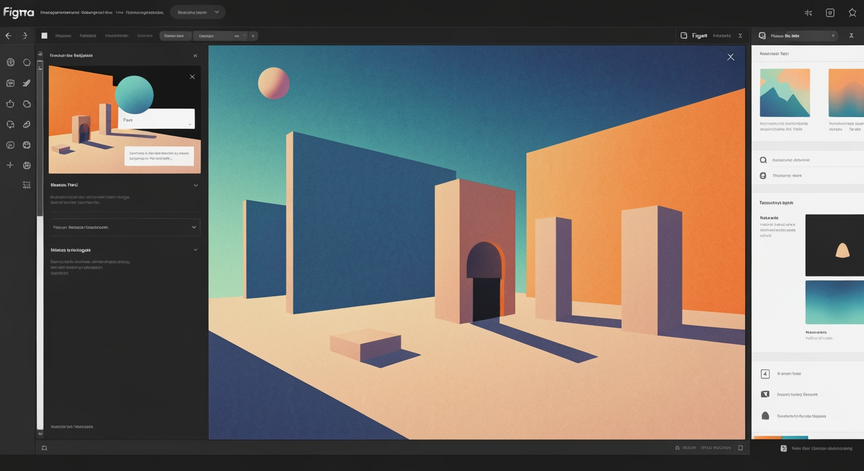
Task: Click the forward arrow in the top toolbar
Action: [x=25, y=36]
